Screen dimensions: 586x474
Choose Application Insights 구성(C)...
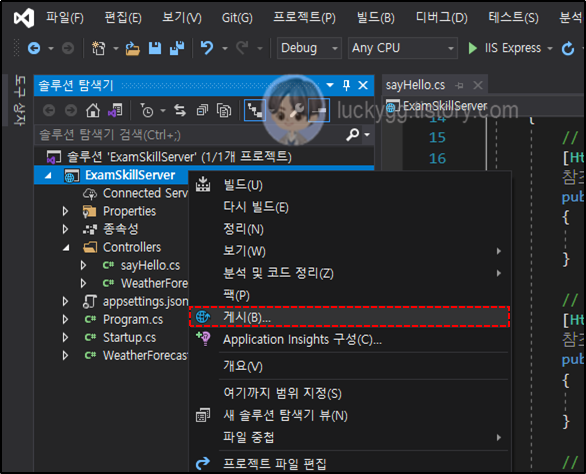point(349,339)
